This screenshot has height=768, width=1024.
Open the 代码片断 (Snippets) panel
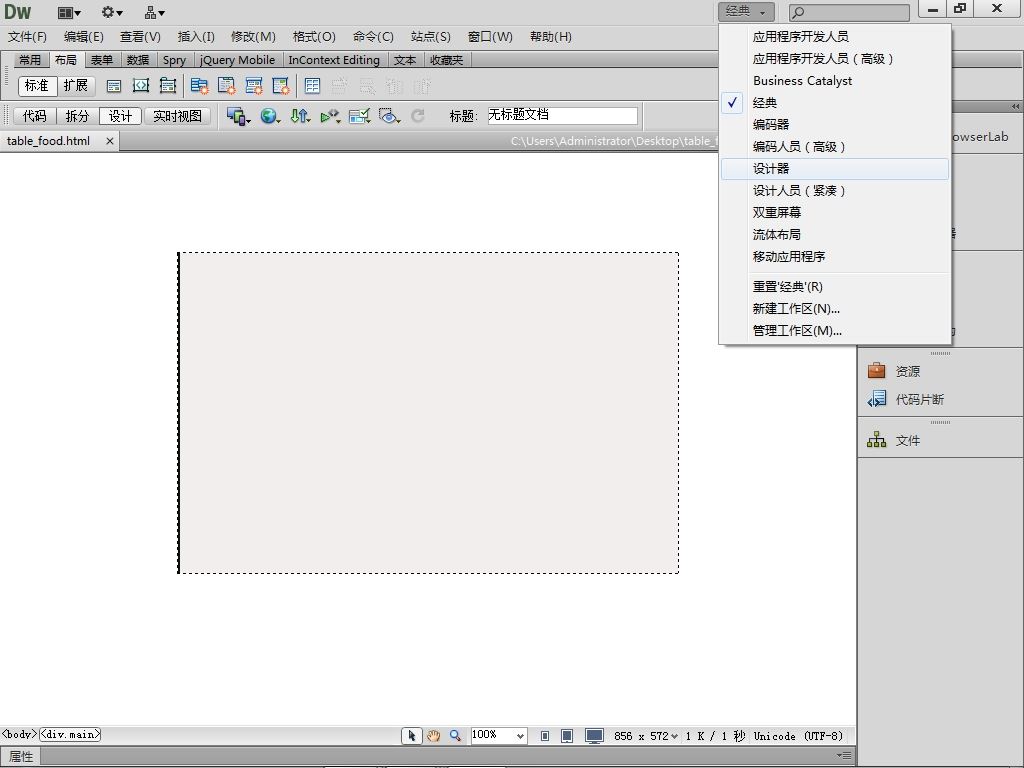(x=918, y=399)
